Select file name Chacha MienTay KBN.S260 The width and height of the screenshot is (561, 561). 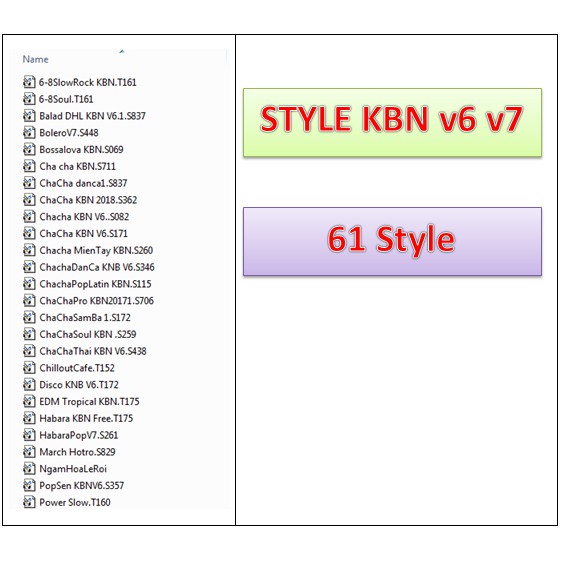pyautogui.click(x=96, y=250)
